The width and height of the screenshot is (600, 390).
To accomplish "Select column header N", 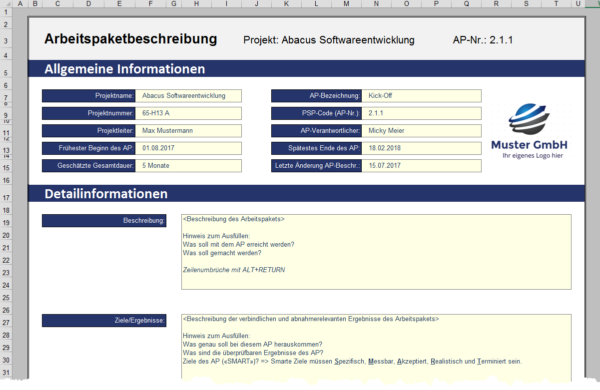I will click(x=376, y=3).
